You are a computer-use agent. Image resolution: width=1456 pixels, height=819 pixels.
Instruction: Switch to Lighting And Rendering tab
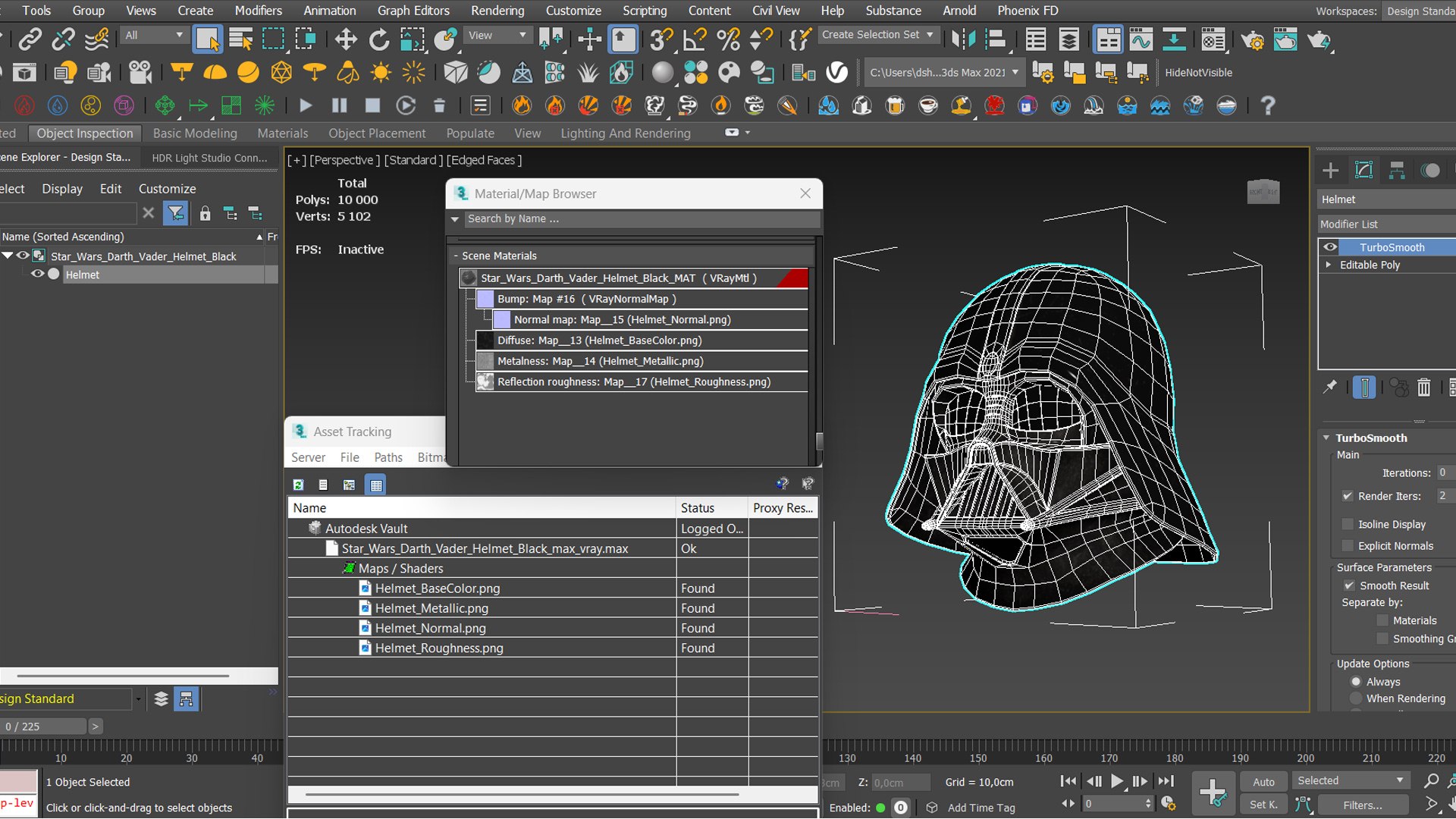(x=626, y=133)
